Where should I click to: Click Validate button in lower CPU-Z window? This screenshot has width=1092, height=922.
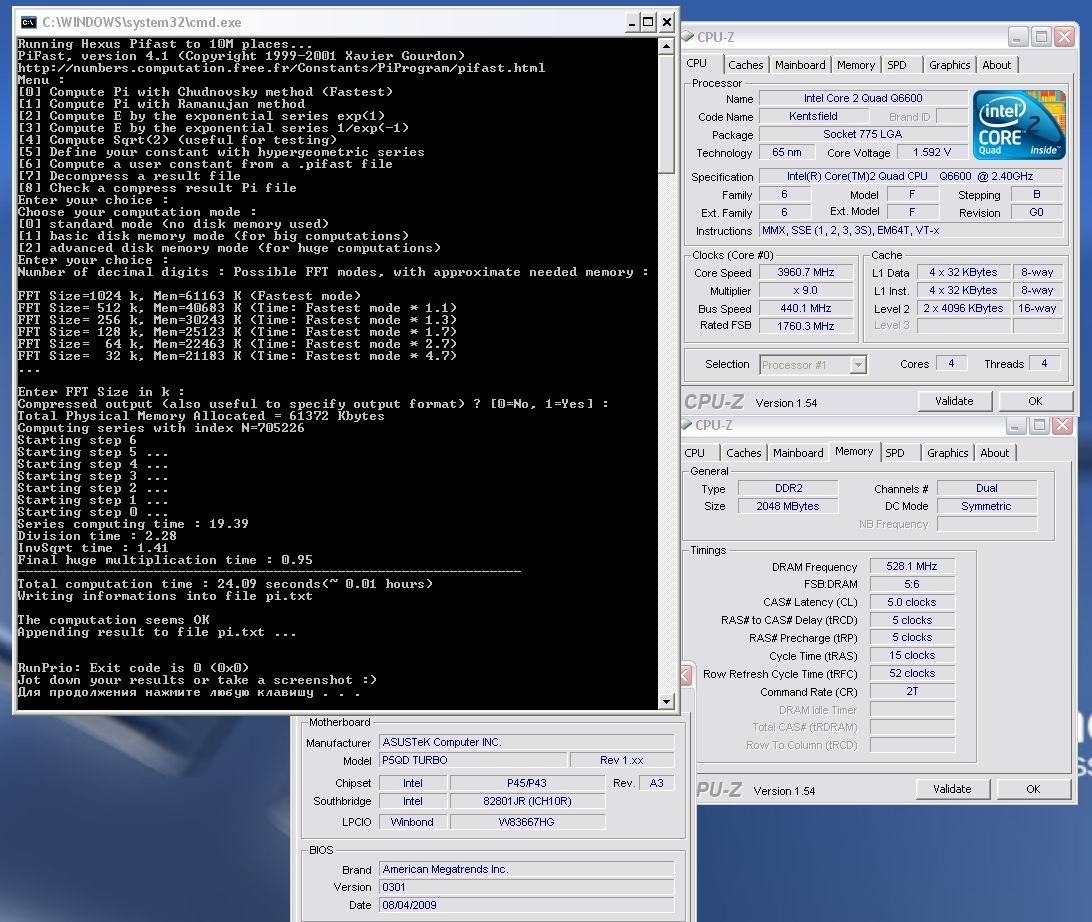coord(952,789)
